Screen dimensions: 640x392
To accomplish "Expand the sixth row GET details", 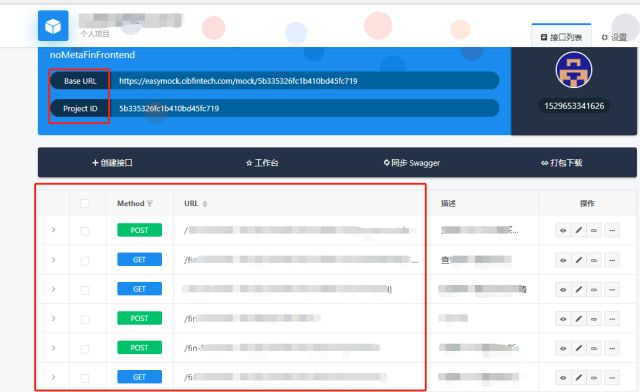I will tap(53, 377).
